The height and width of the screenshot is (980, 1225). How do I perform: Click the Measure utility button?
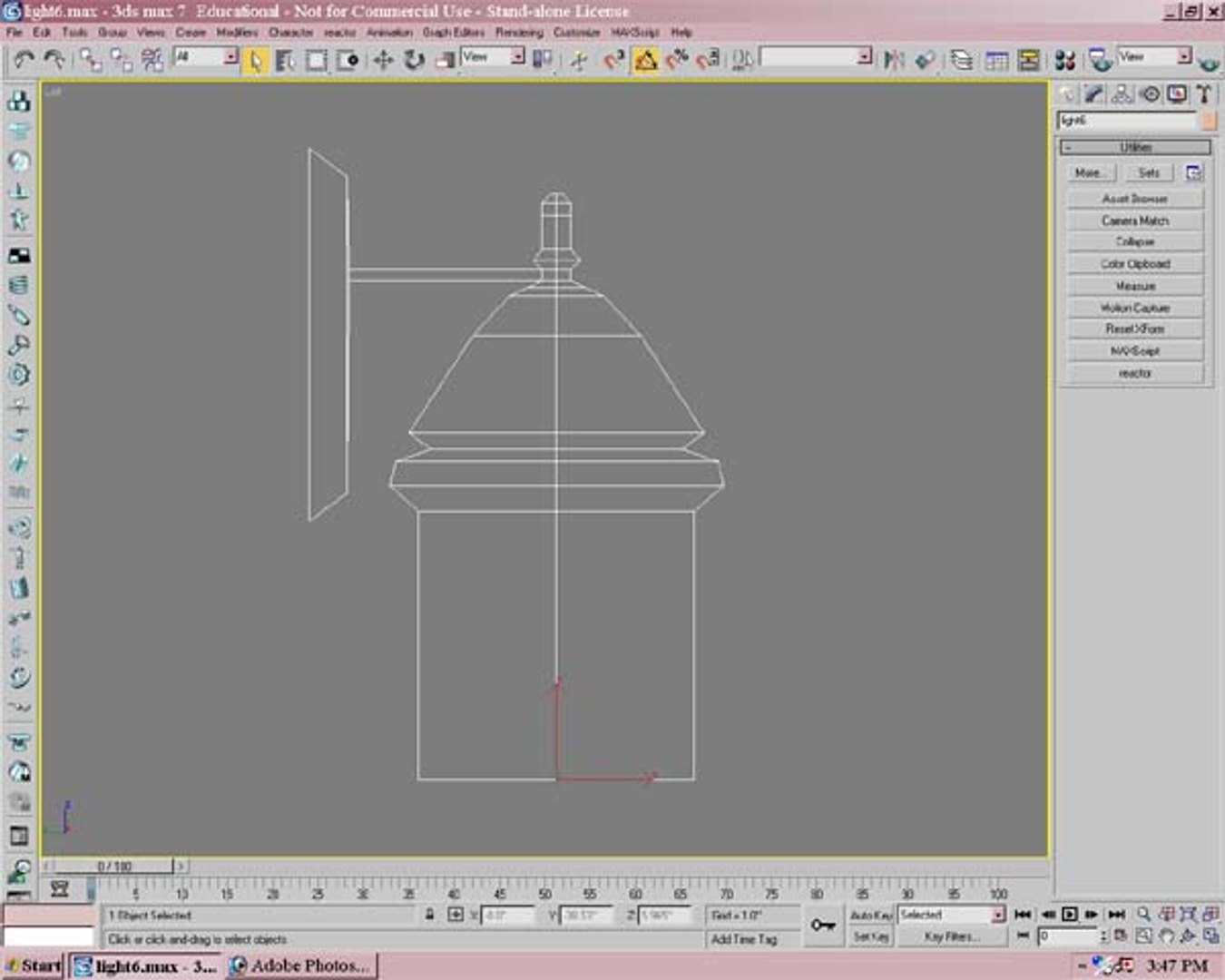(1135, 286)
